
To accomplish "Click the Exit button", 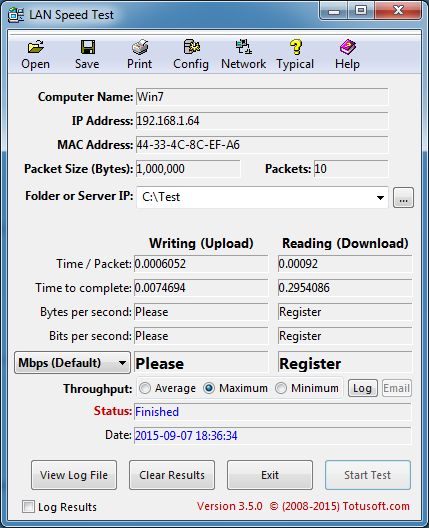I will coord(270,475).
